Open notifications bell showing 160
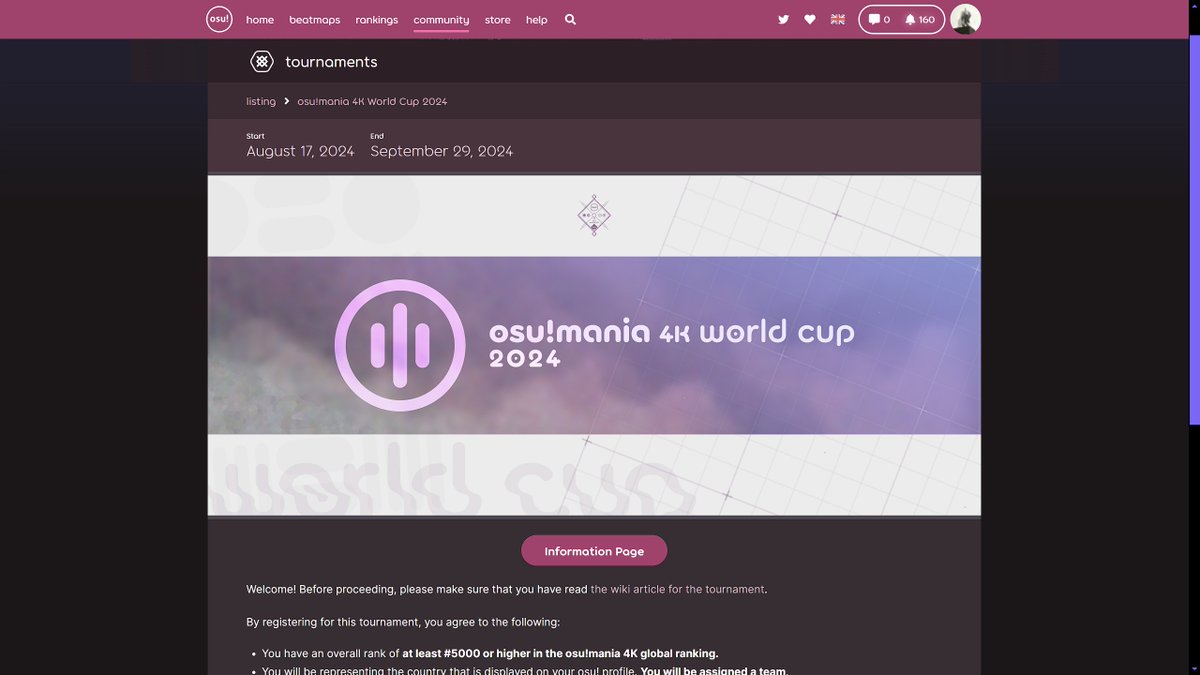 pyautogui.click(x=920, y=19)
